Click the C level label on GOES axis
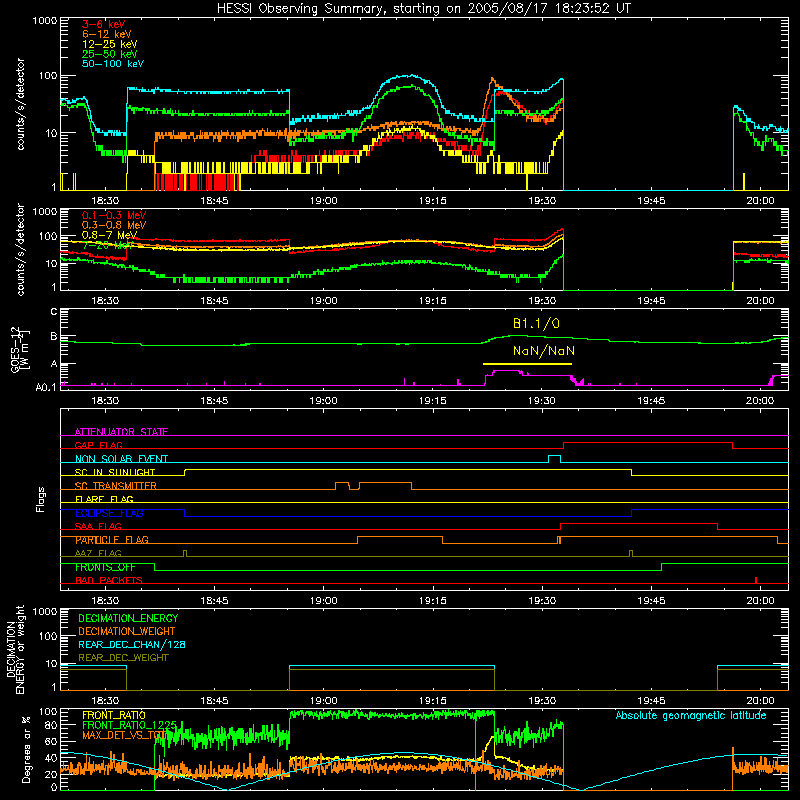This screenshot has width=800, height=800. (54, 312)
